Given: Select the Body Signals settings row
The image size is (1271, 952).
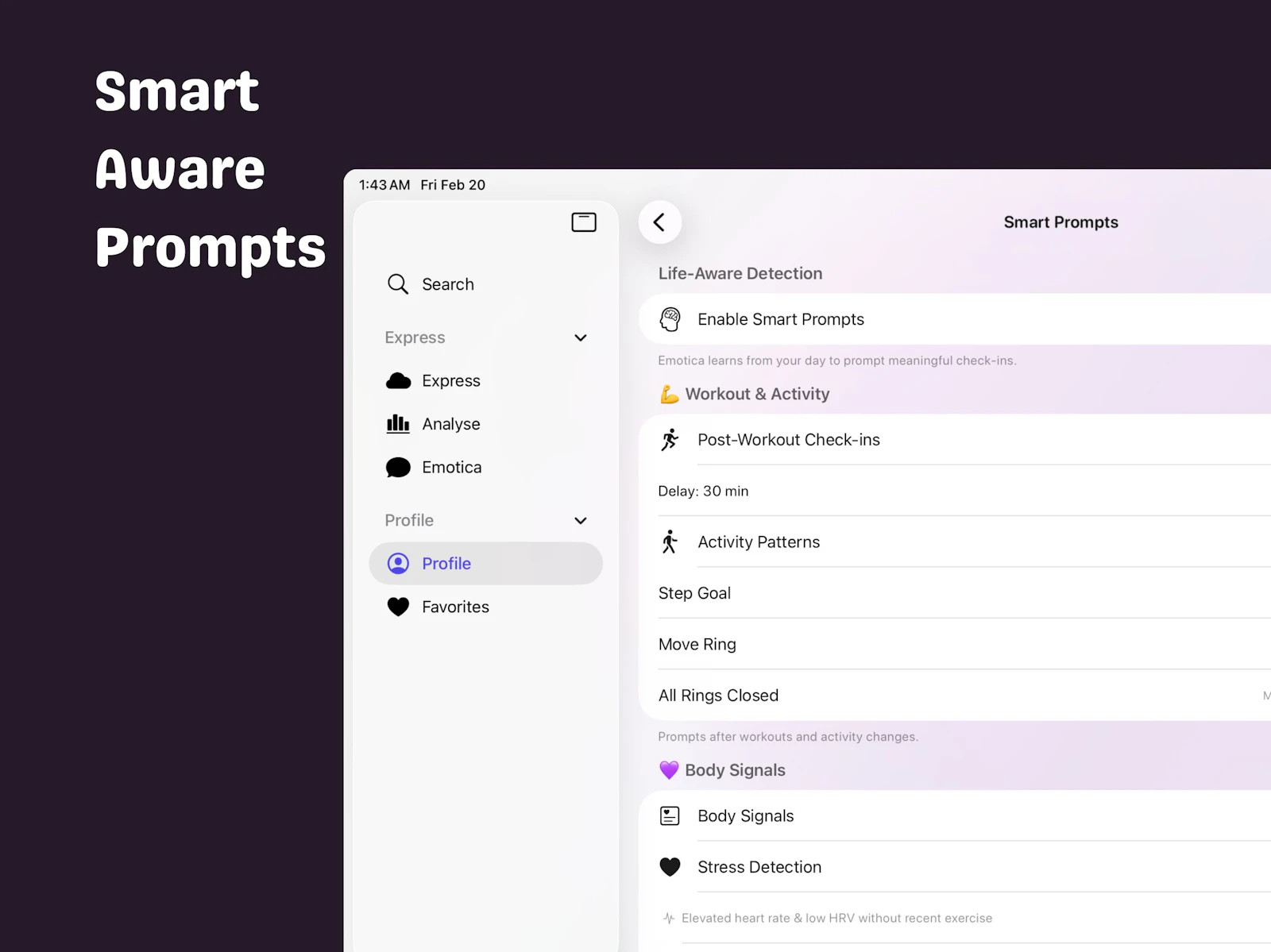Looking at the screenshot, I should (955, 816).
